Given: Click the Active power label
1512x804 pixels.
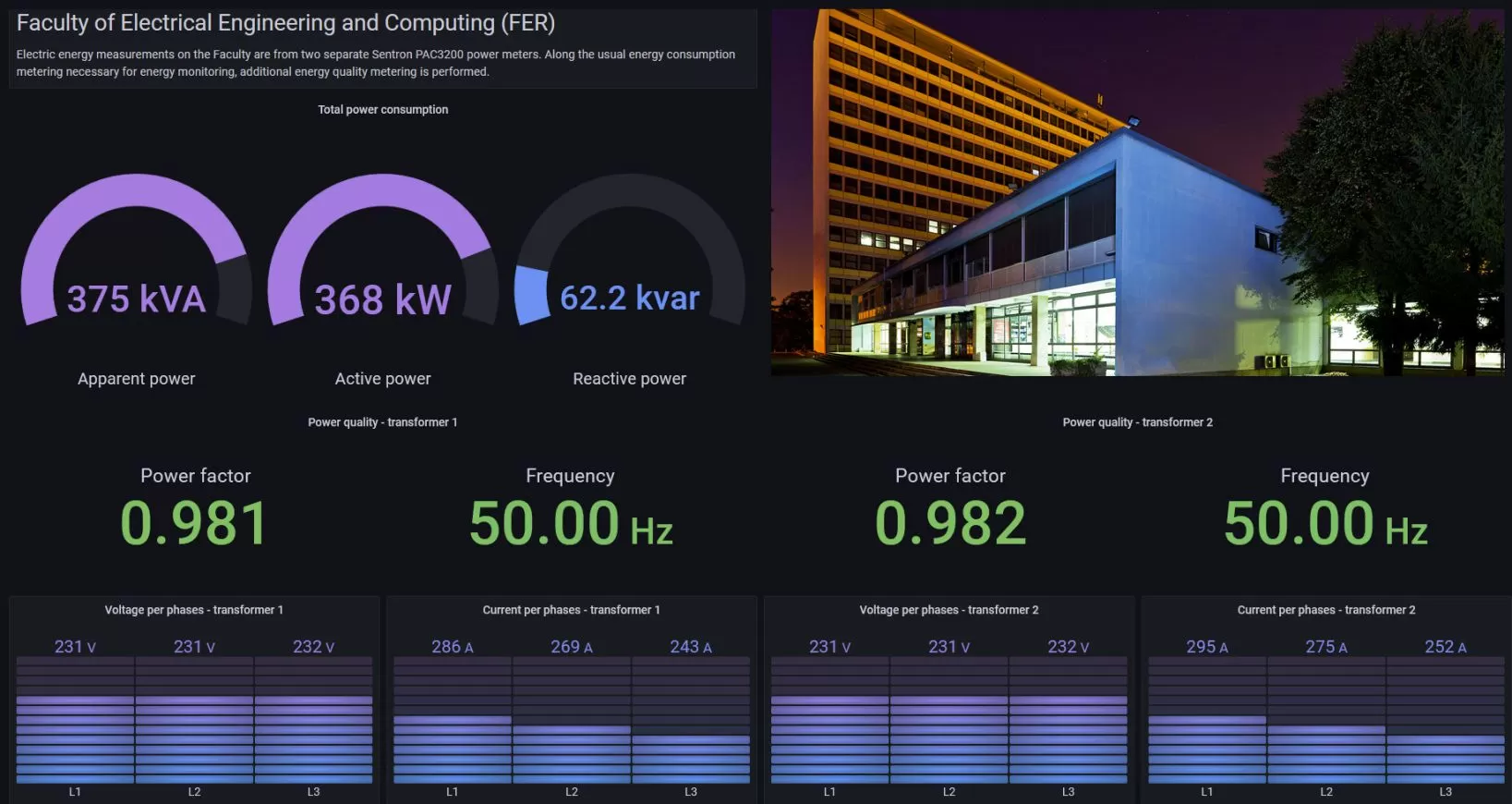Looking at the screenshot, I should coord(382,379).
